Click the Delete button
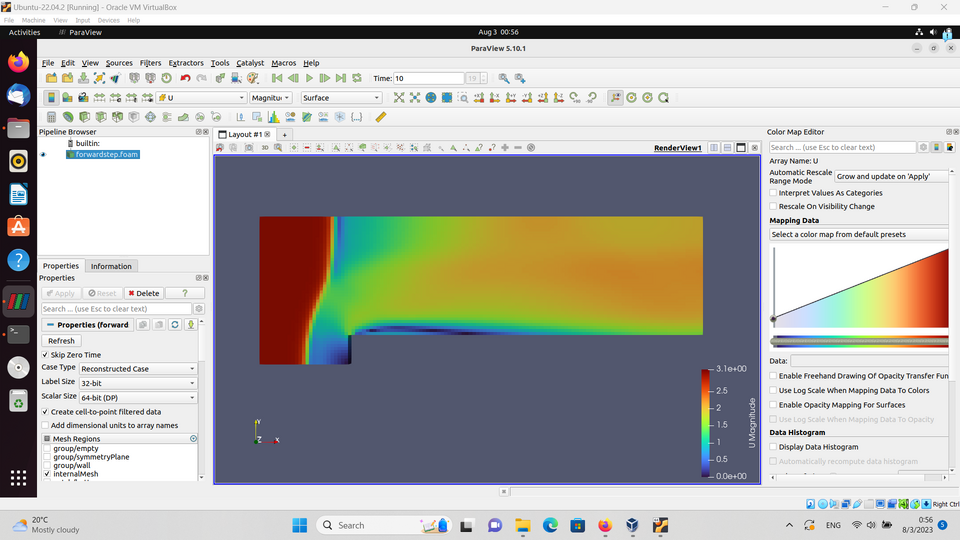The width and height of the screenshot is (960, 540). tap(144, 293)
